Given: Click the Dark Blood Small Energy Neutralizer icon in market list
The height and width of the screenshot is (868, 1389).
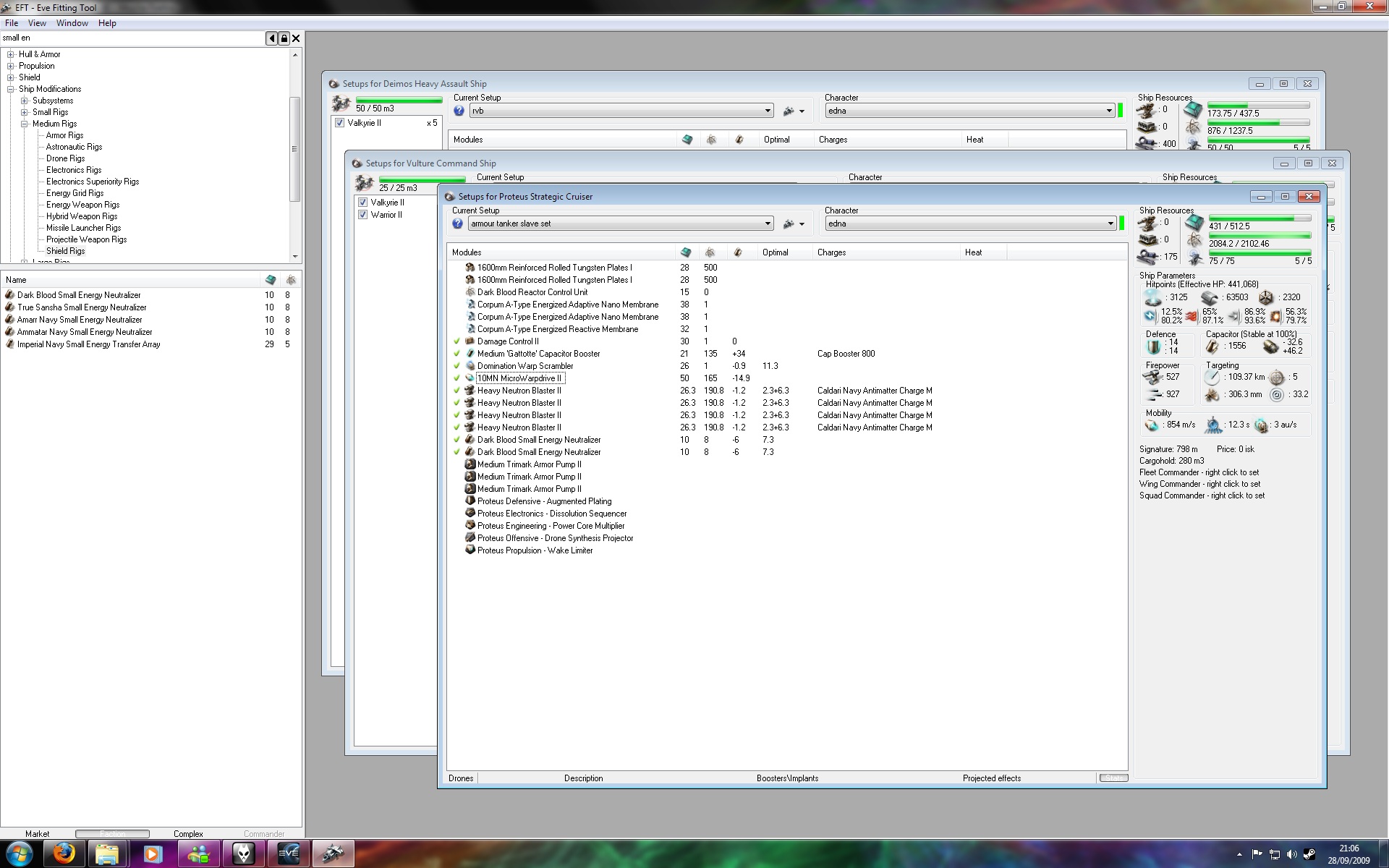Looking at the screenshot, I should point(9,295).
